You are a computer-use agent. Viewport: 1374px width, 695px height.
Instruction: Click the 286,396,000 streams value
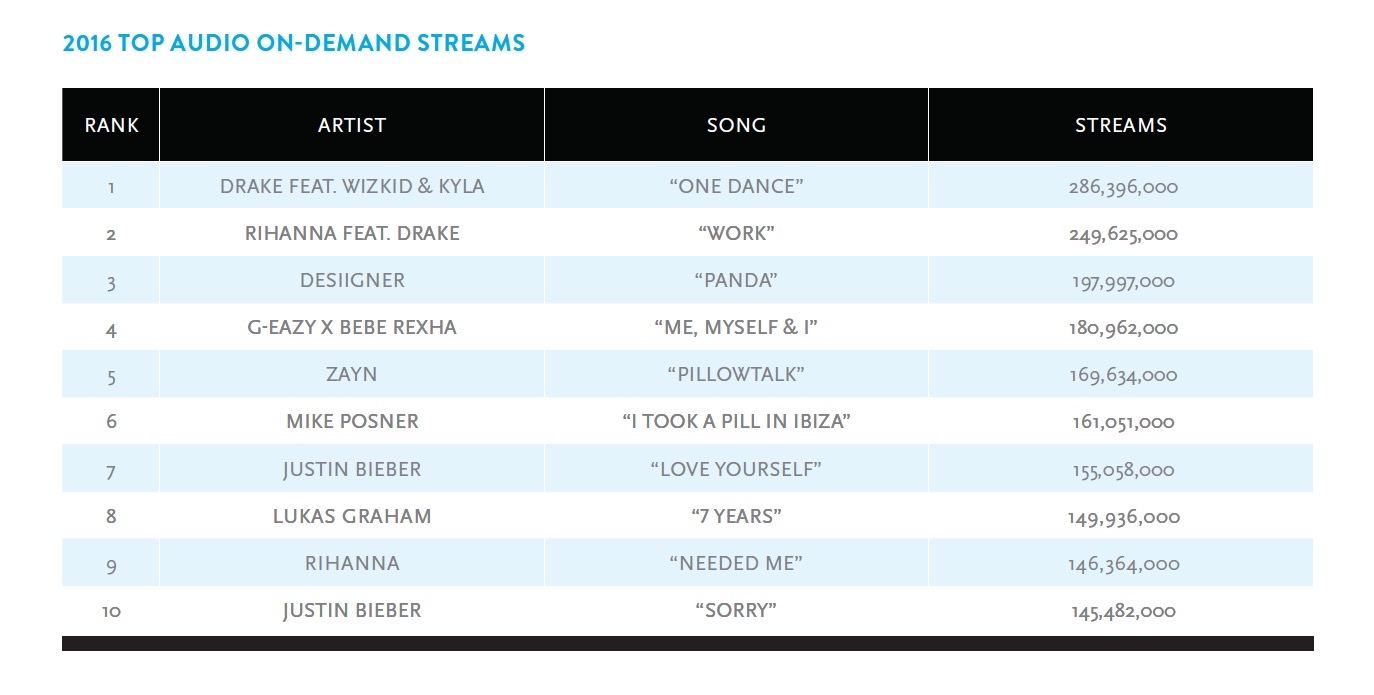[x=1122, y=187]
